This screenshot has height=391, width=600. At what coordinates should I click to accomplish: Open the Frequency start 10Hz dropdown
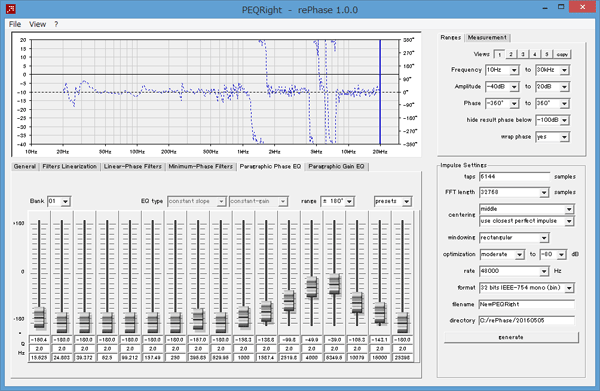point(502,70)
